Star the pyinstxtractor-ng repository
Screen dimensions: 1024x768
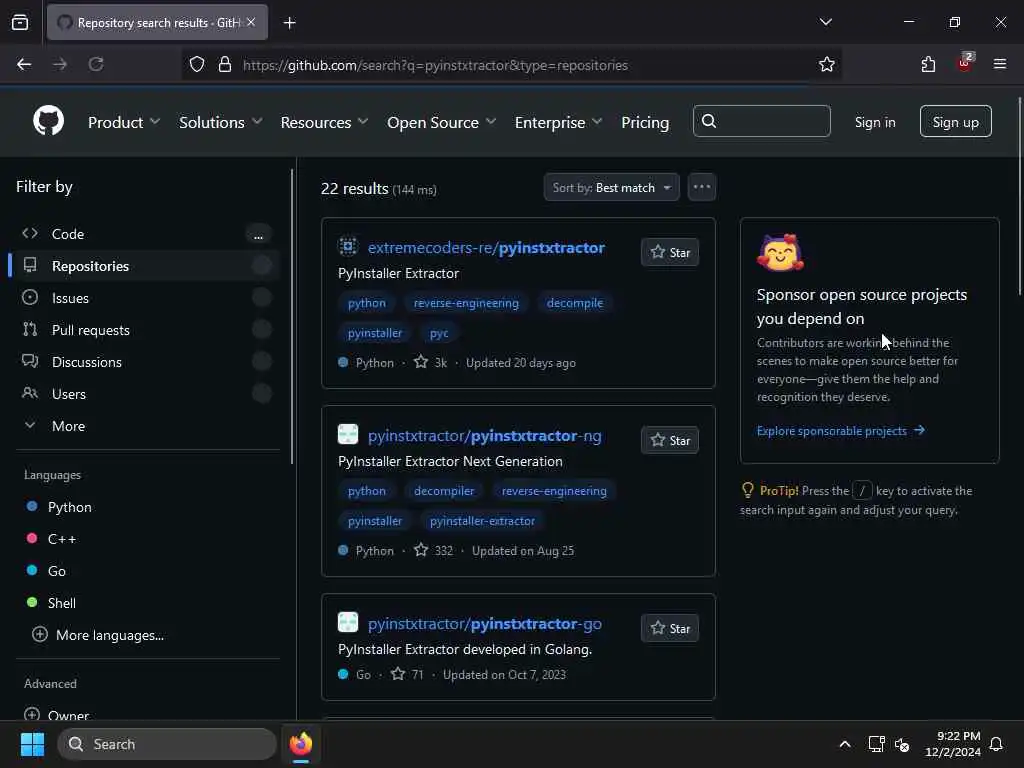pos(669,440)
